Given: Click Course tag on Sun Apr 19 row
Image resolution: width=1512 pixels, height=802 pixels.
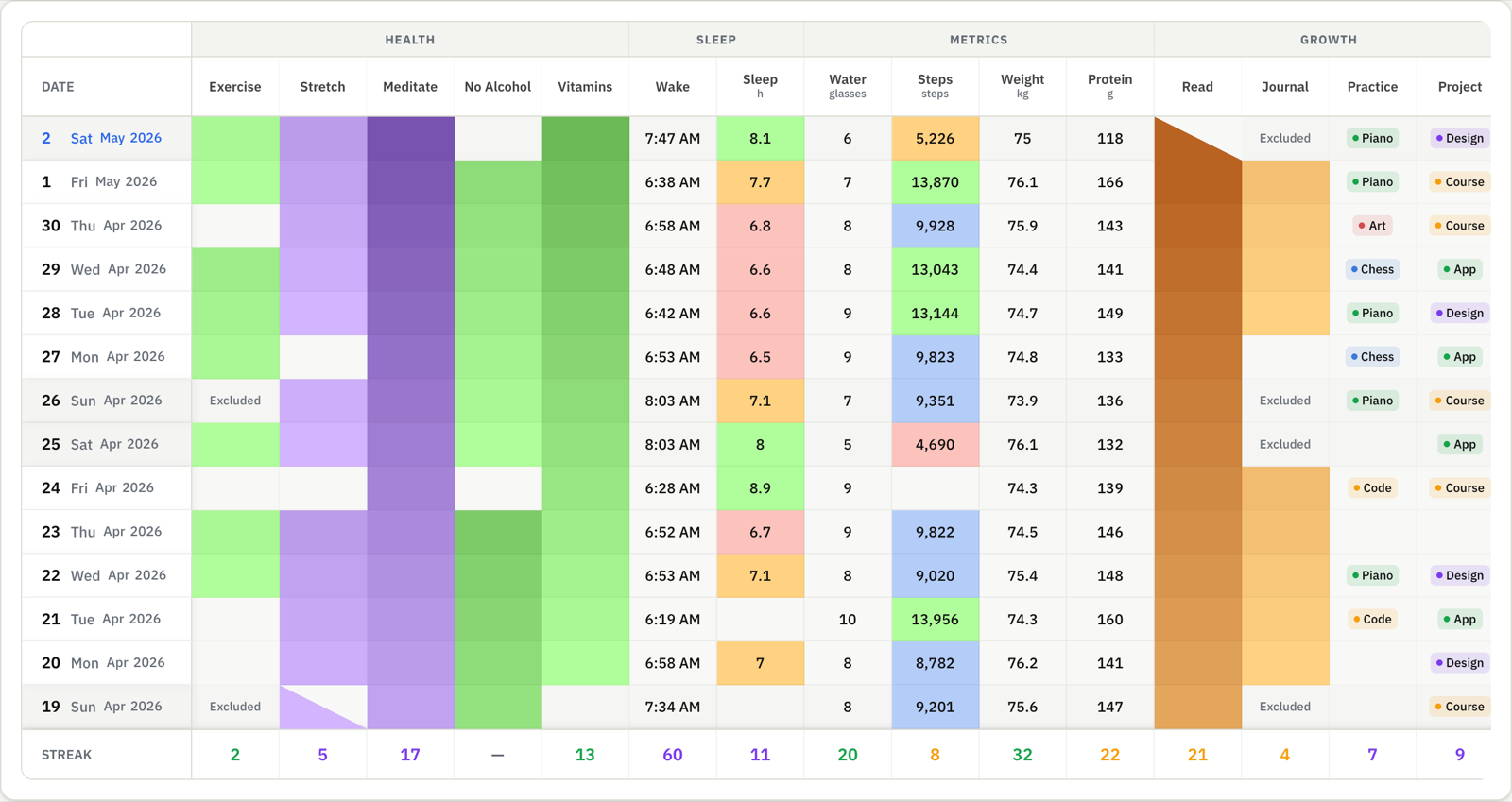Looking at the screenshot, I should pos(1460,707).
